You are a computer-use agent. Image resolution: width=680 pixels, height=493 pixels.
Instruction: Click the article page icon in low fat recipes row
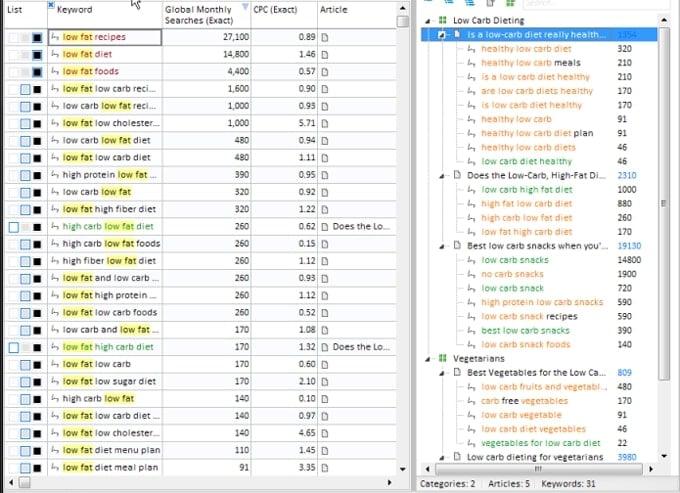point(324,37)
